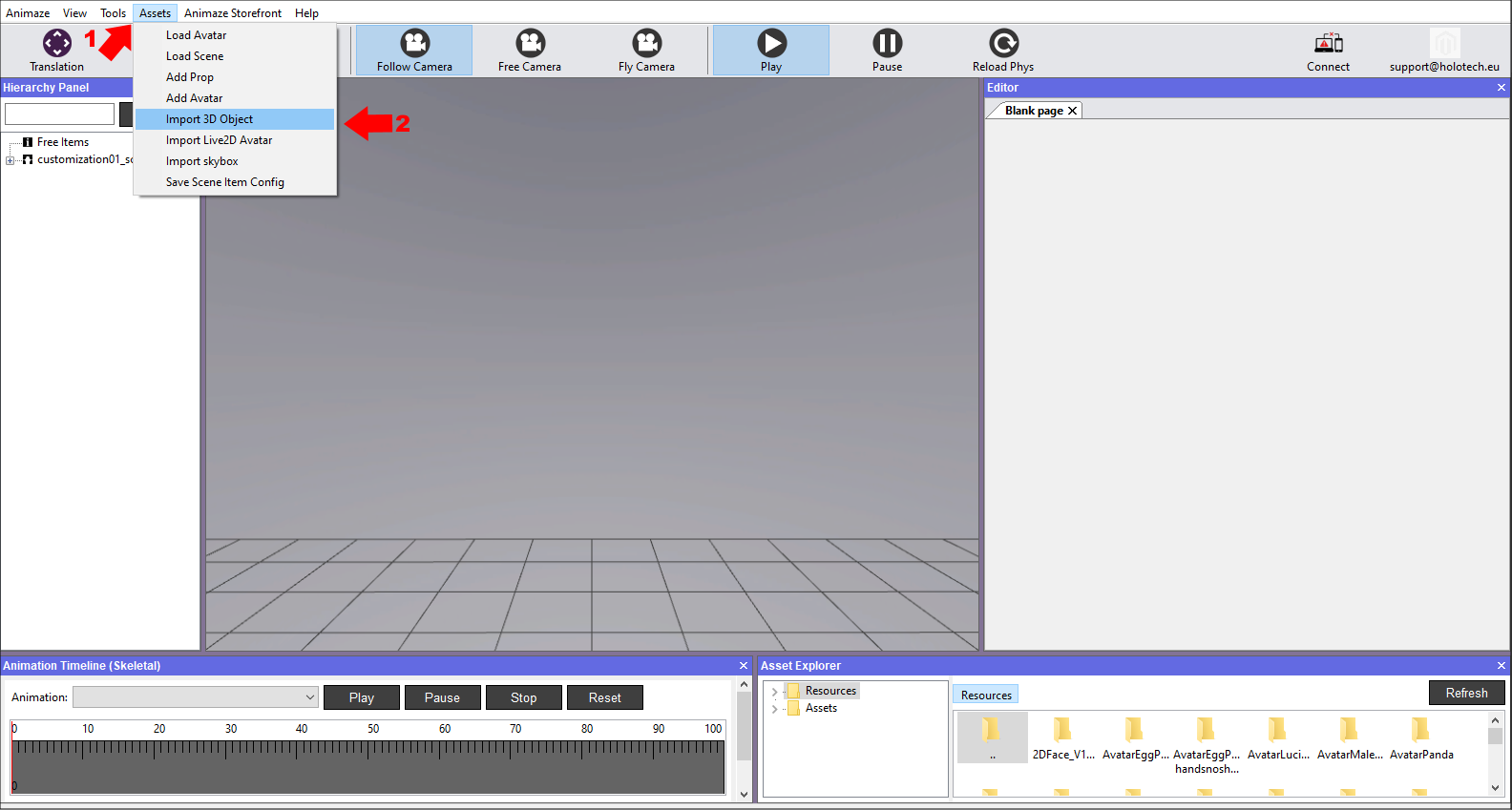Click the Hierarchy Panel search field
The width and height of the screenshot is (1512, 810).
click(x=59, y=114)
